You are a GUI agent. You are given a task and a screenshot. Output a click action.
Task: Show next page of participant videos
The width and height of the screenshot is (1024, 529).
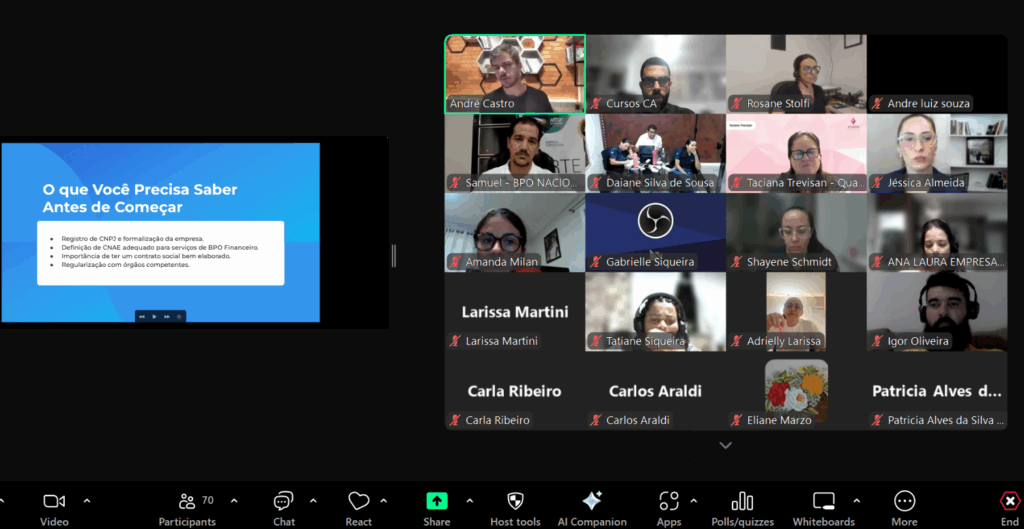(726, 445)
